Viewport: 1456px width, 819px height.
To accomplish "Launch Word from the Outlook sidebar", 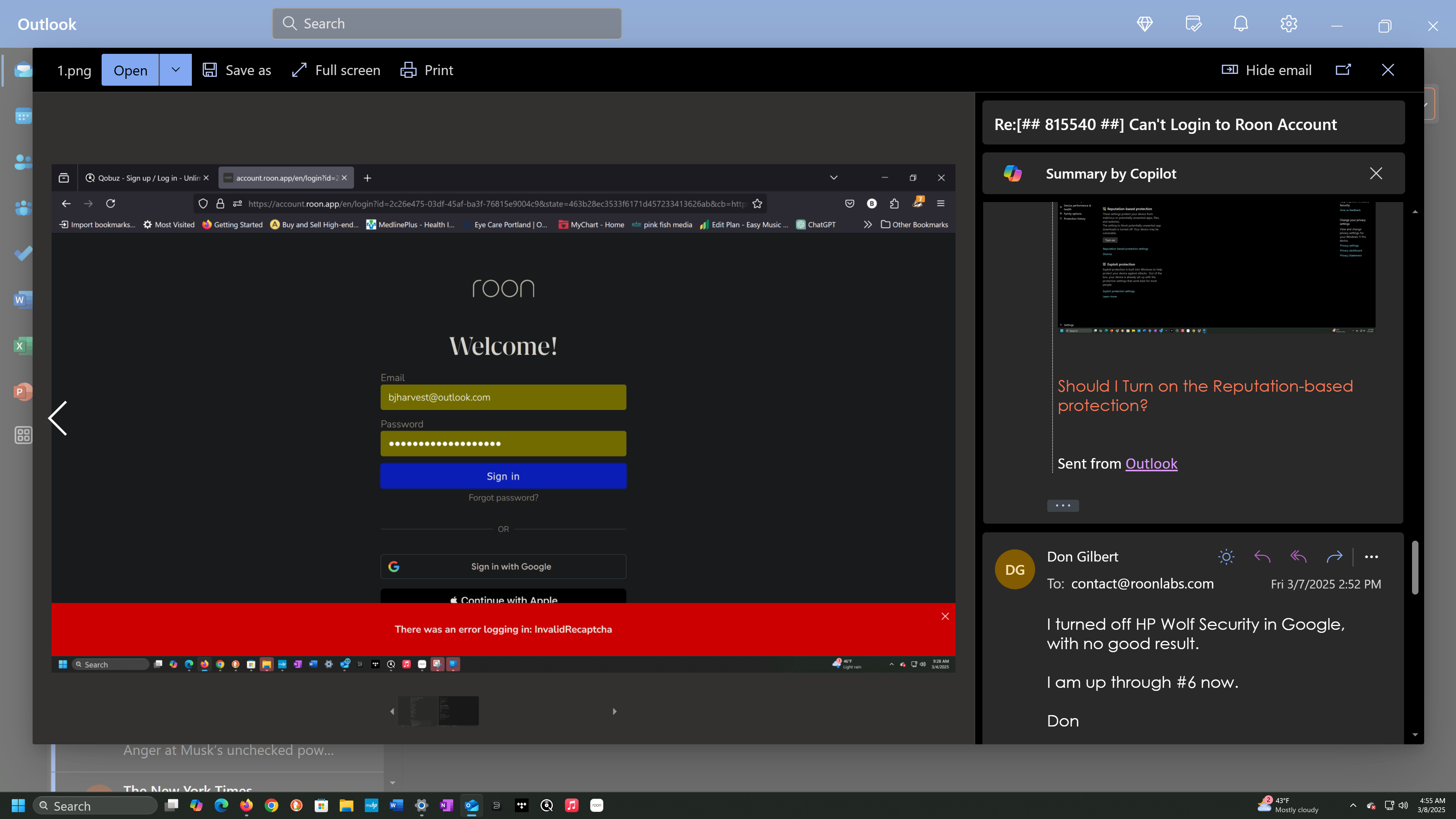I will coord(23,300).
